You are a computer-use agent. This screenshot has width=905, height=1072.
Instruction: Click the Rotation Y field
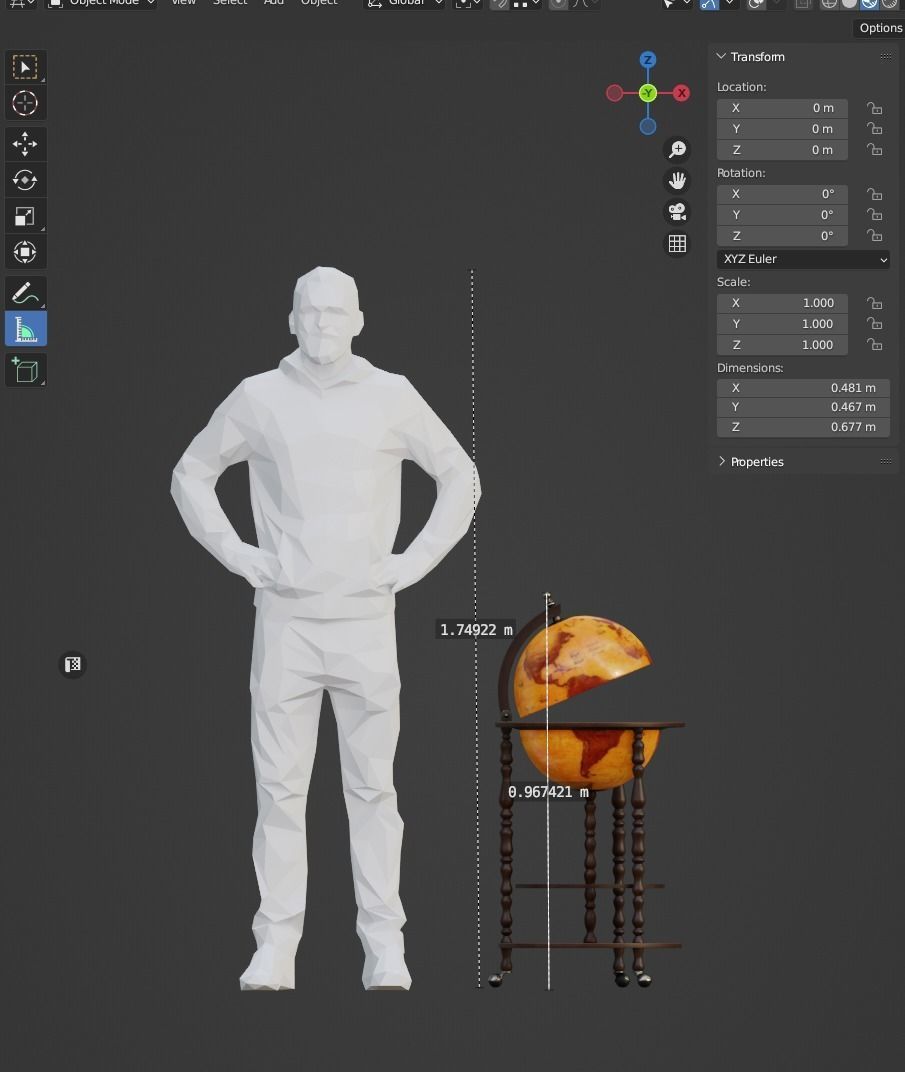click(782, 215)
